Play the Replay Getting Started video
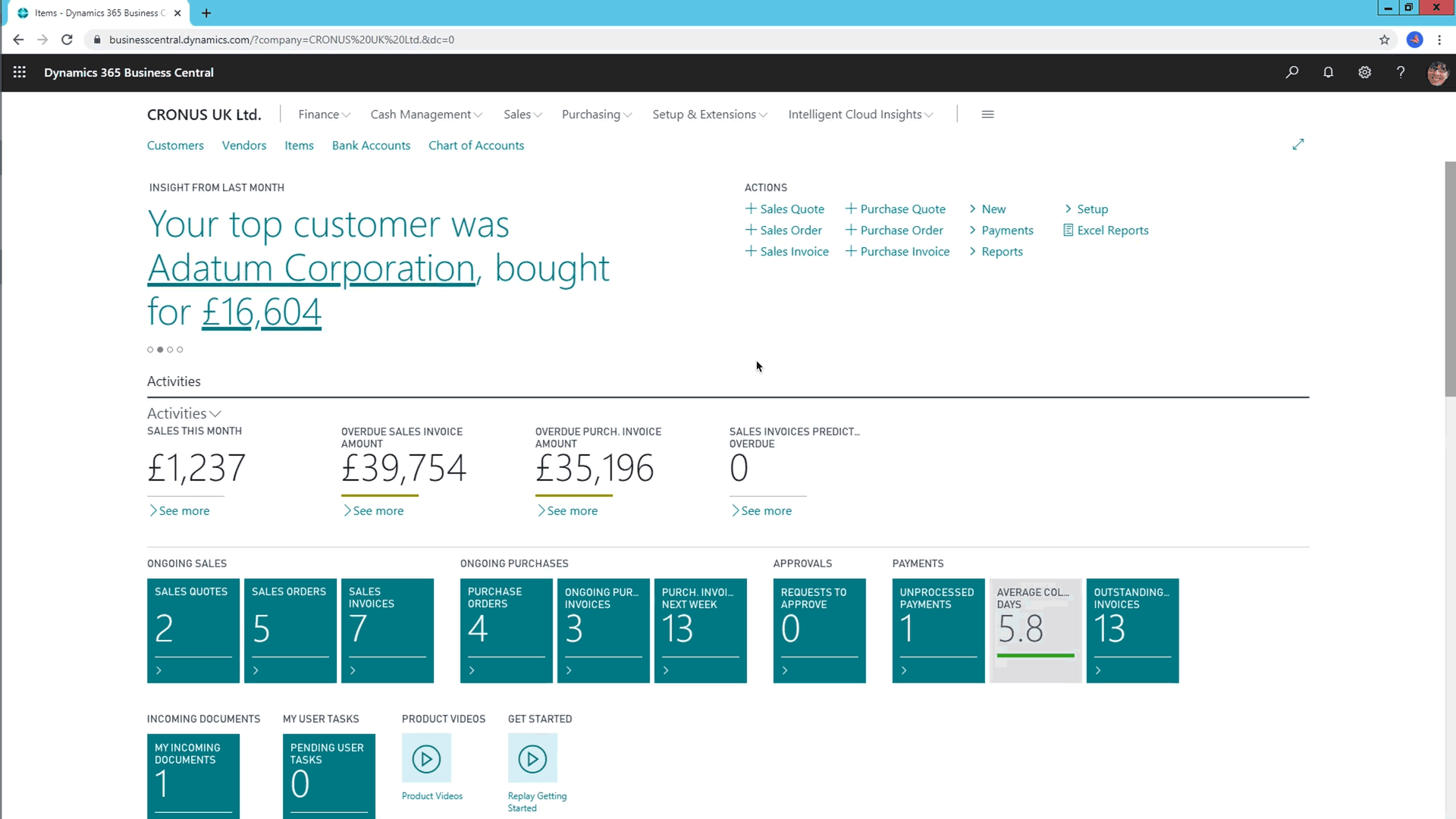The height and width of the screenshot is (819, 1456). (532, 758)
